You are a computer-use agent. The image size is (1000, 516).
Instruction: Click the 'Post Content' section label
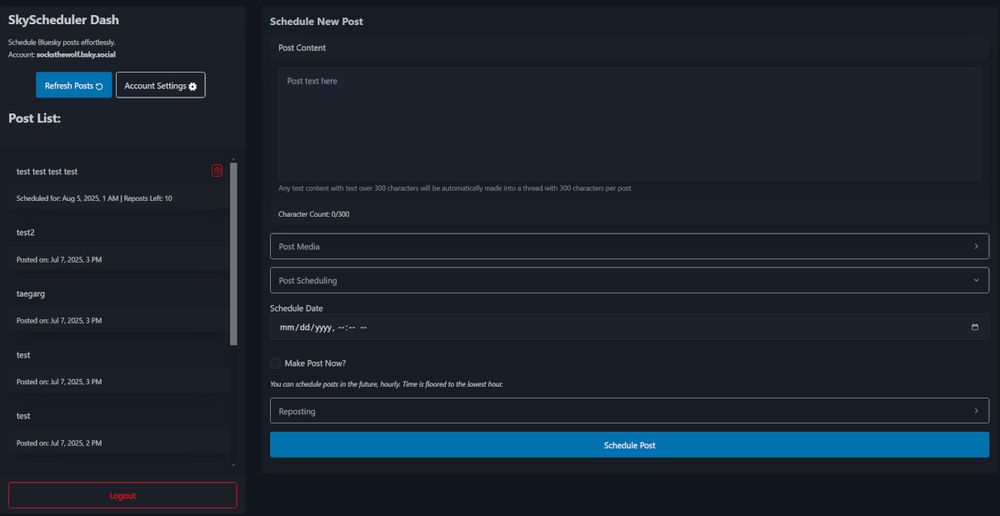point(302,48)
